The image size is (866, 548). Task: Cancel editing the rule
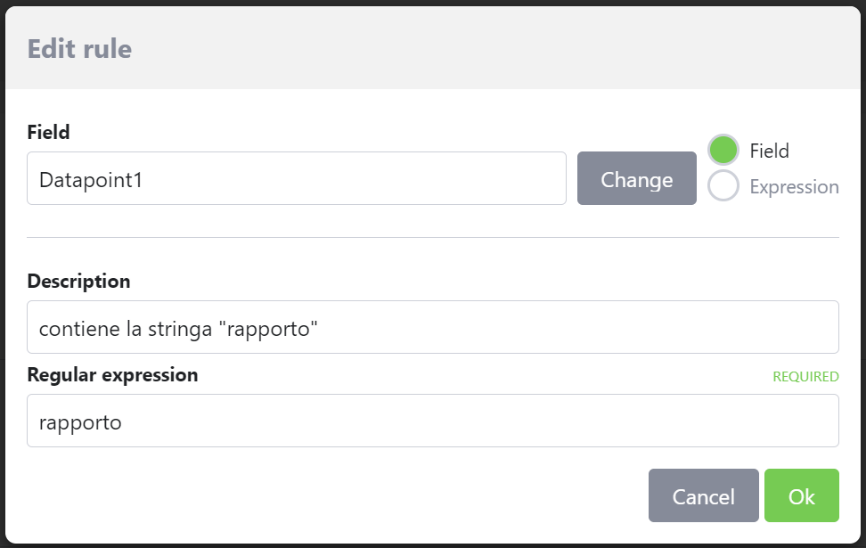(703, 496)
